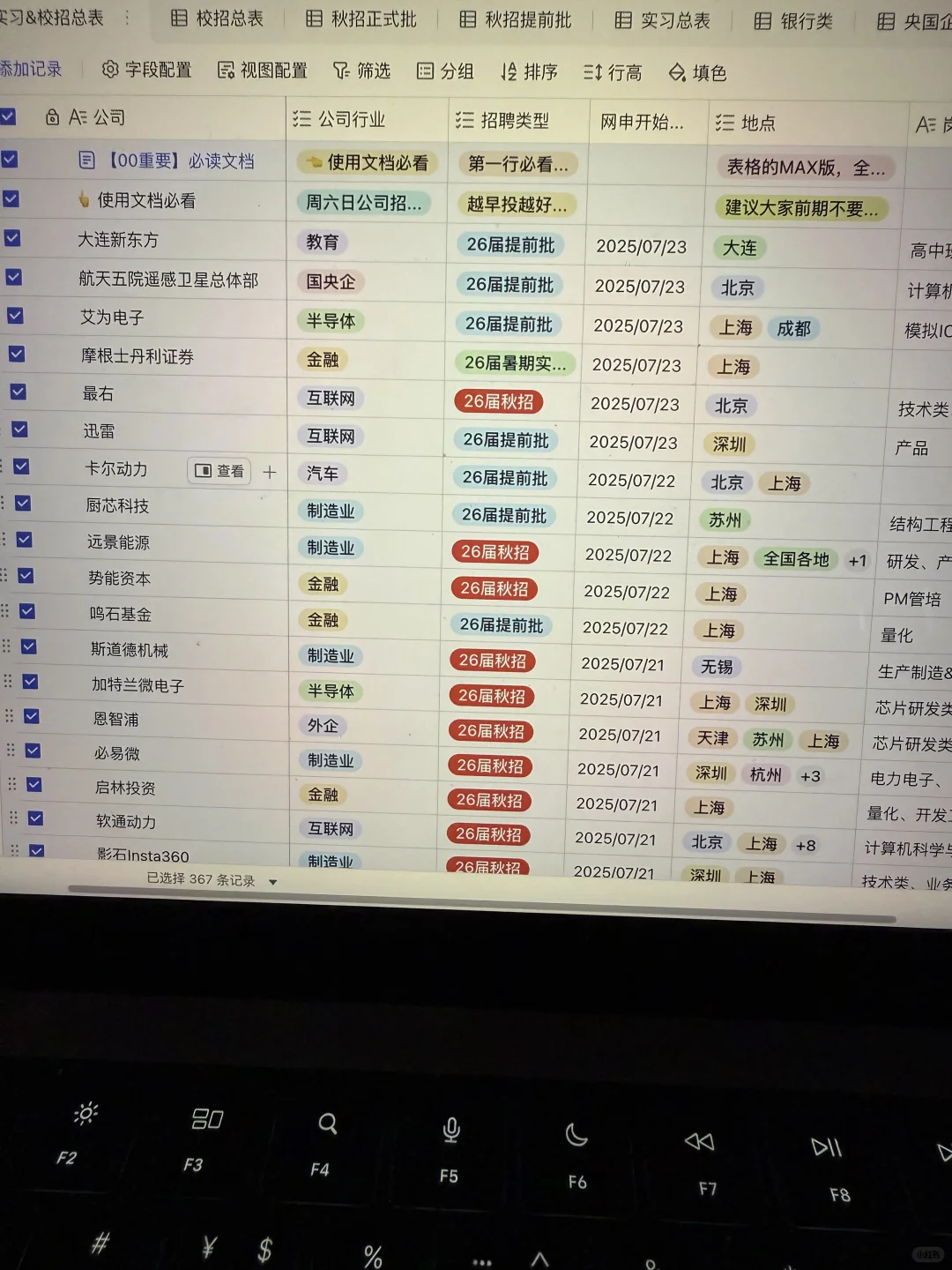Open the 已选择 367 条记录 dropdown arrow

point(272,882)
